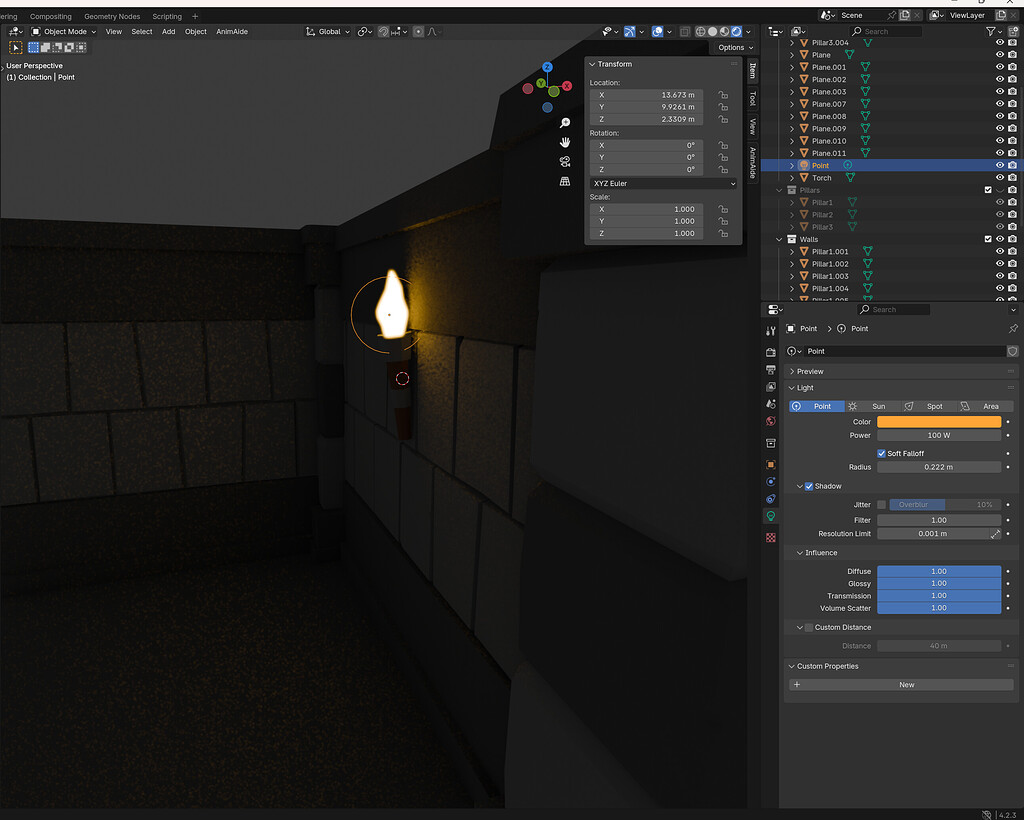The height and width of the screenshot is (820, 1024).
Task: Open the Object Properties tab (orange square icon)
Action: coord(770,464)
